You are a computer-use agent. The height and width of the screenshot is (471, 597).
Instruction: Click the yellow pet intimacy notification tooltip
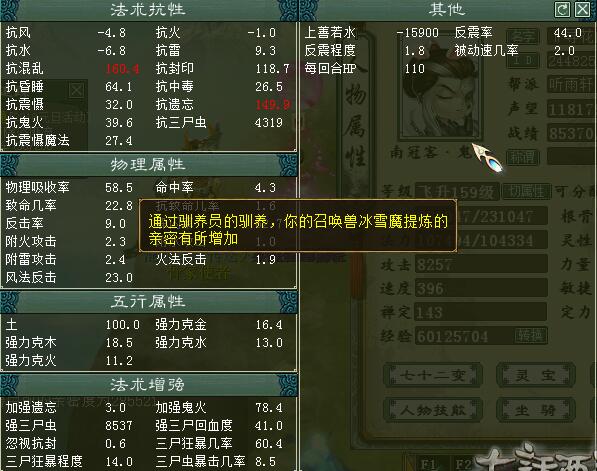pos(298,225)
